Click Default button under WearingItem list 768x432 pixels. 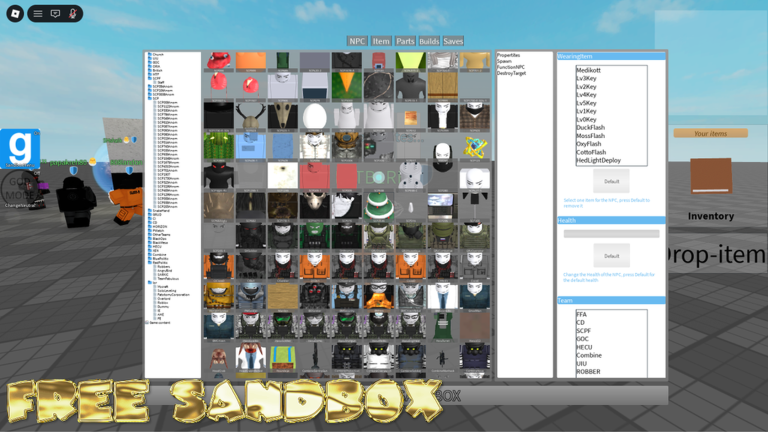coord(611,181)
